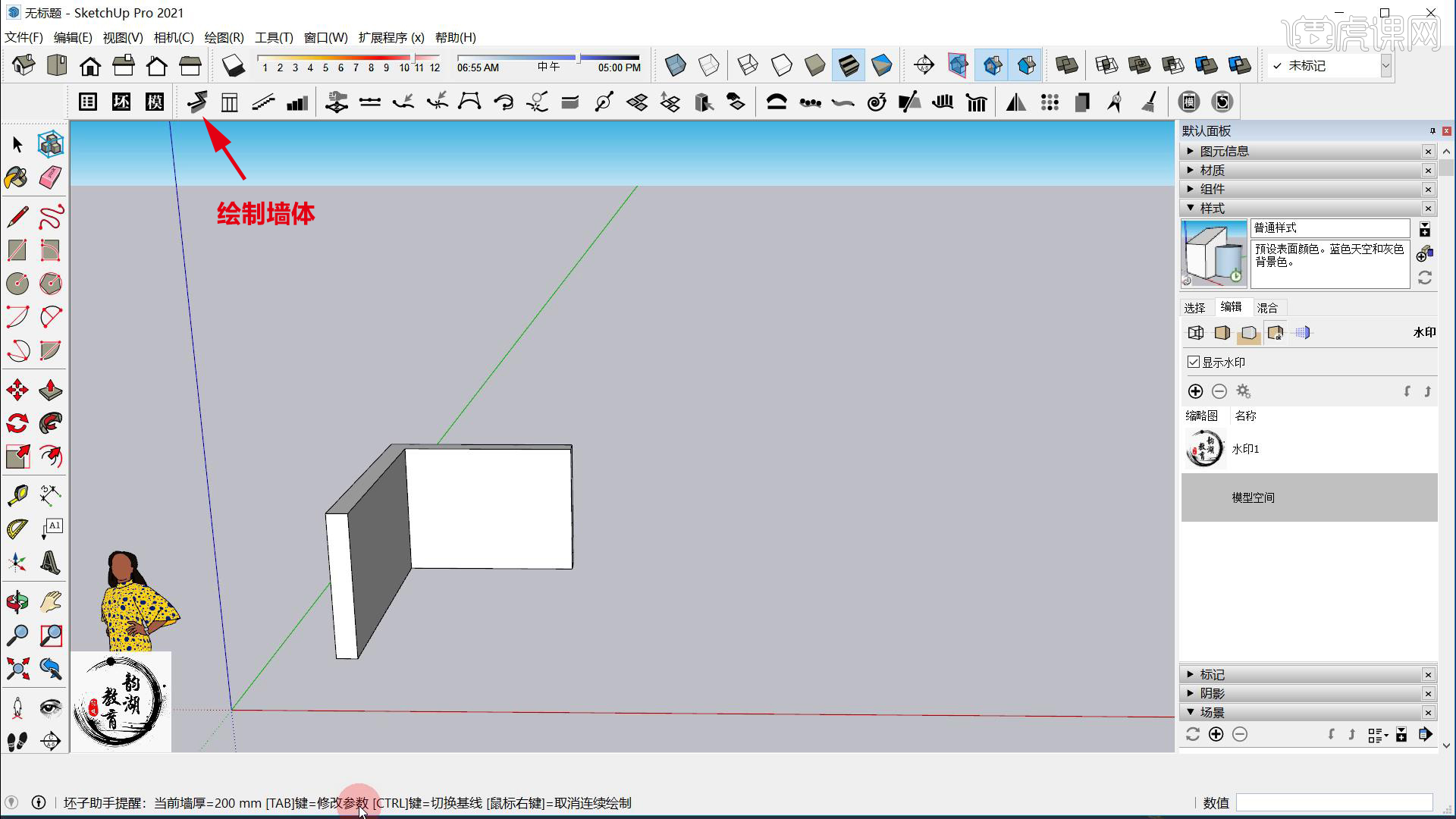The width and height of the screenshot is (1456, 819).
Task: Switch to Front view house icon
Action: (x=90, y=66)
